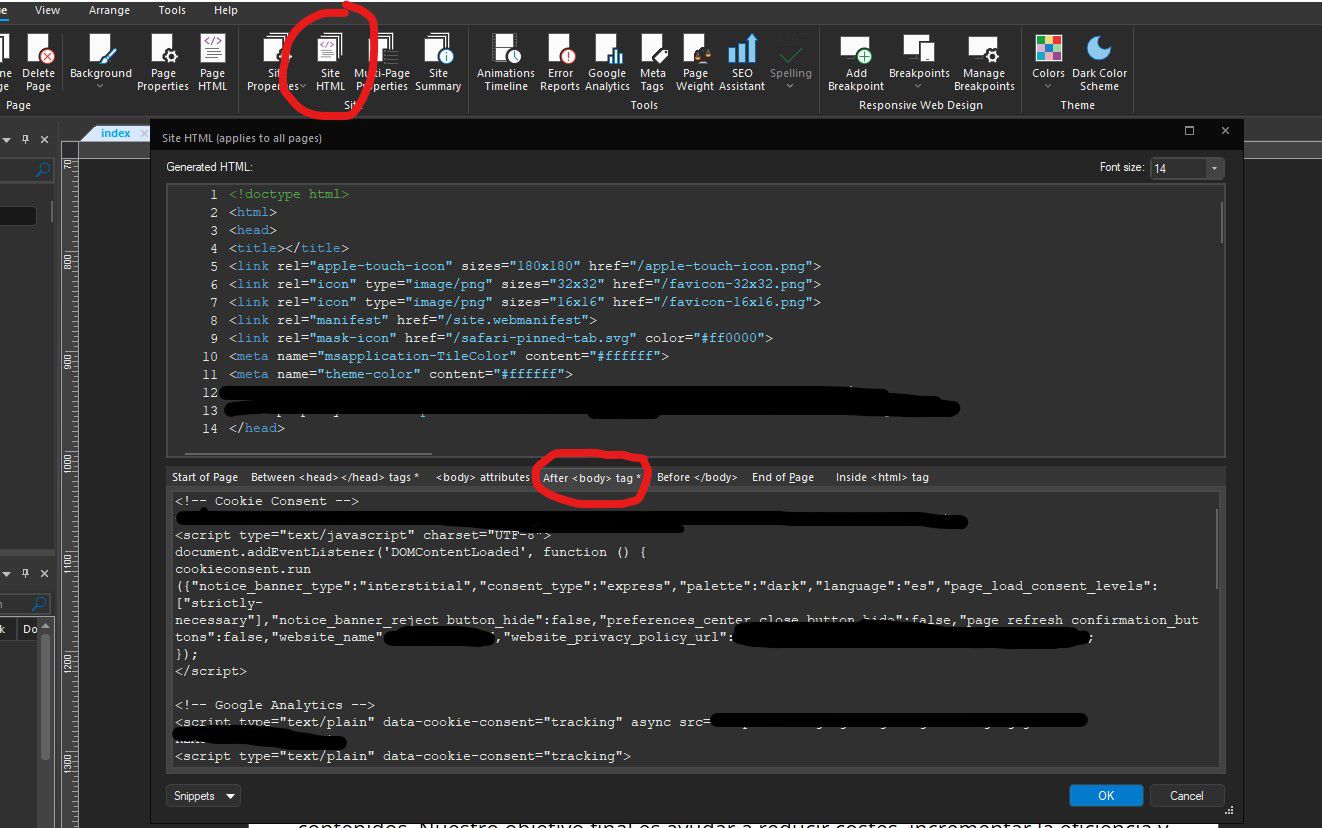Expand the Spelling dropdown arrow
Screen dimensions: 1322x828
791,87
